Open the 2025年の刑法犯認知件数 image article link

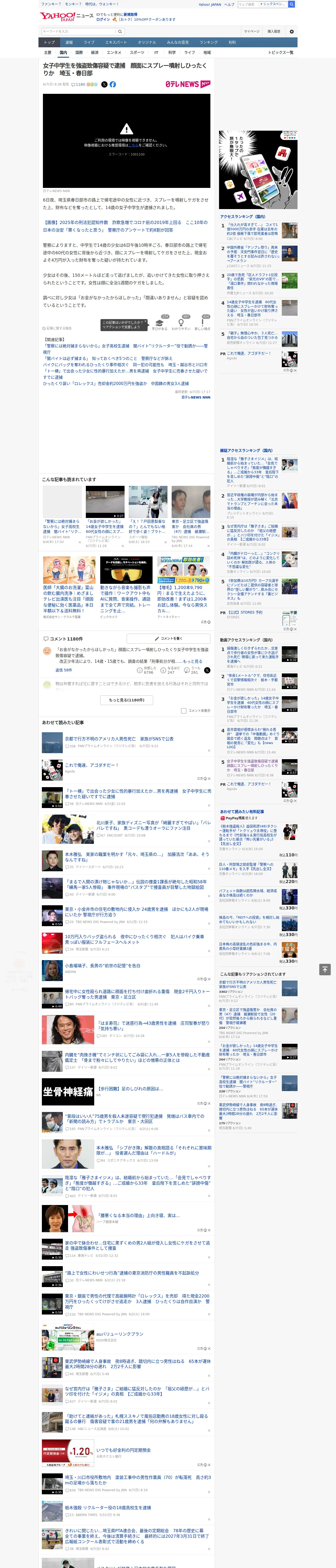pos(125,226)
